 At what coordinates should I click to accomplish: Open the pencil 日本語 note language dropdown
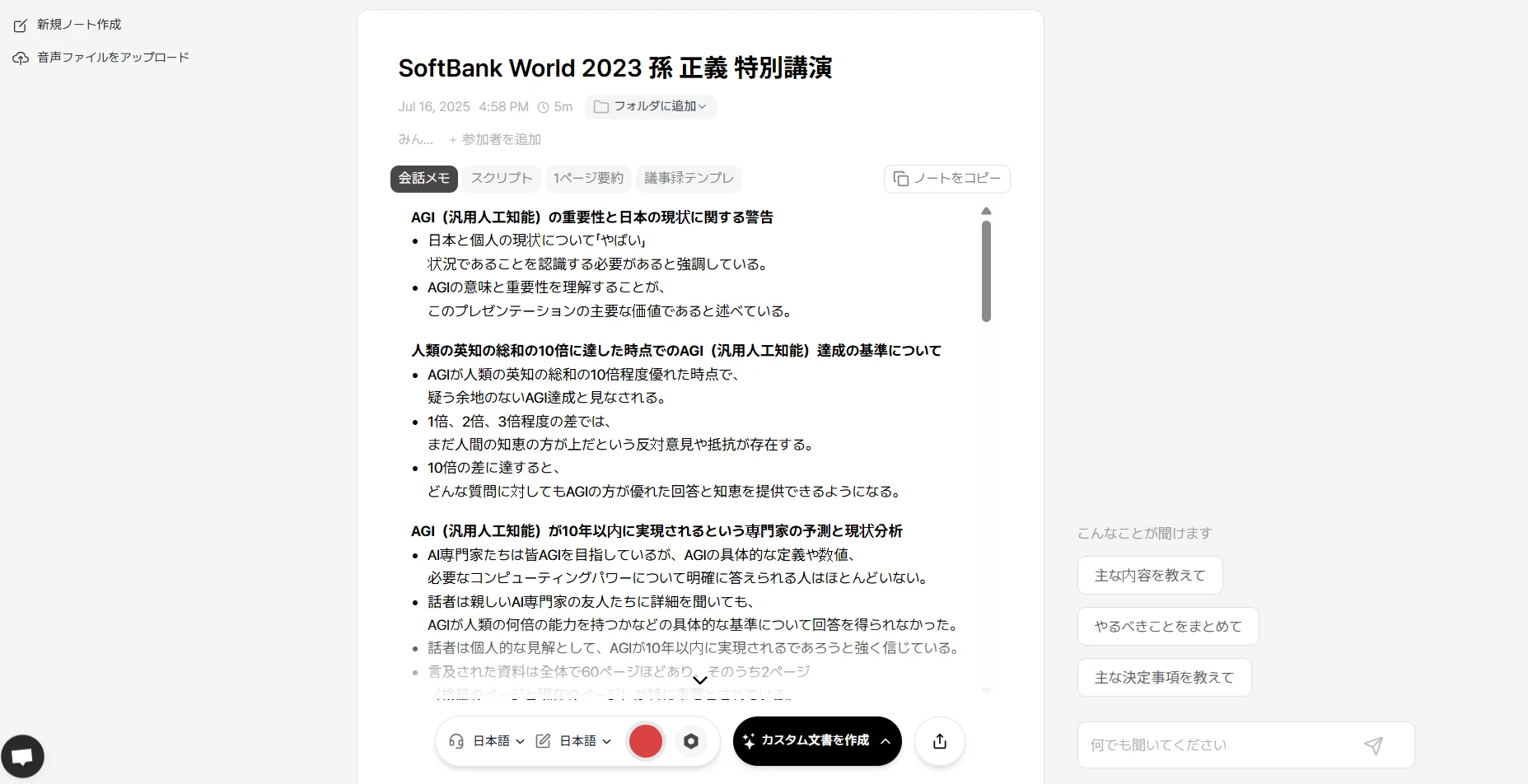pyautogui.click(x=574, y=741)
